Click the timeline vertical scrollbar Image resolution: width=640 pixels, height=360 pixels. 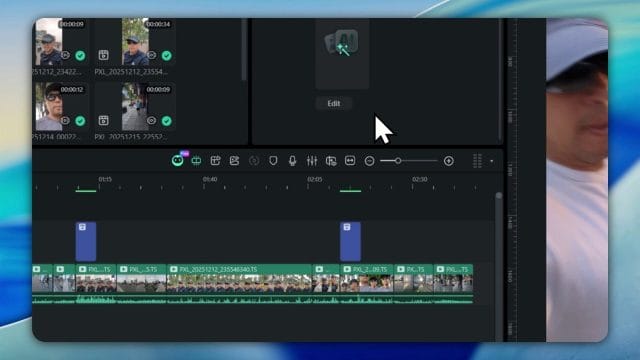coord(499,266)
